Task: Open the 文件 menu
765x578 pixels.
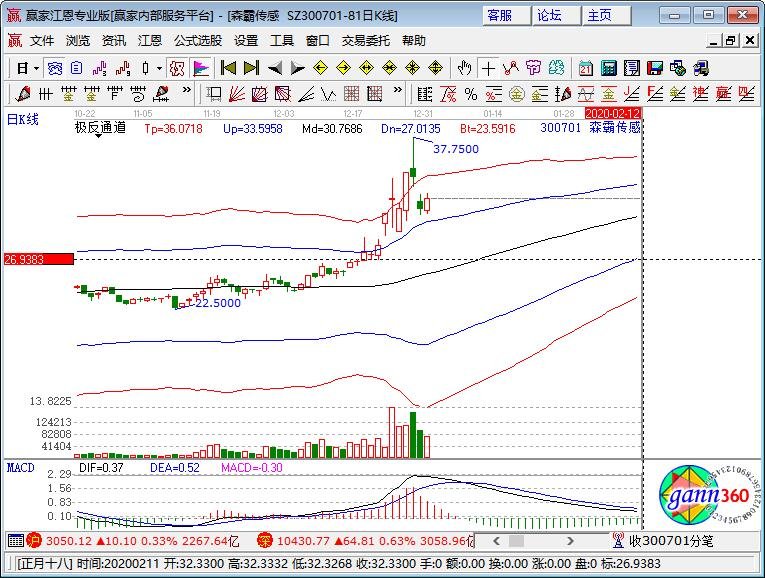Action: point(41,40)
